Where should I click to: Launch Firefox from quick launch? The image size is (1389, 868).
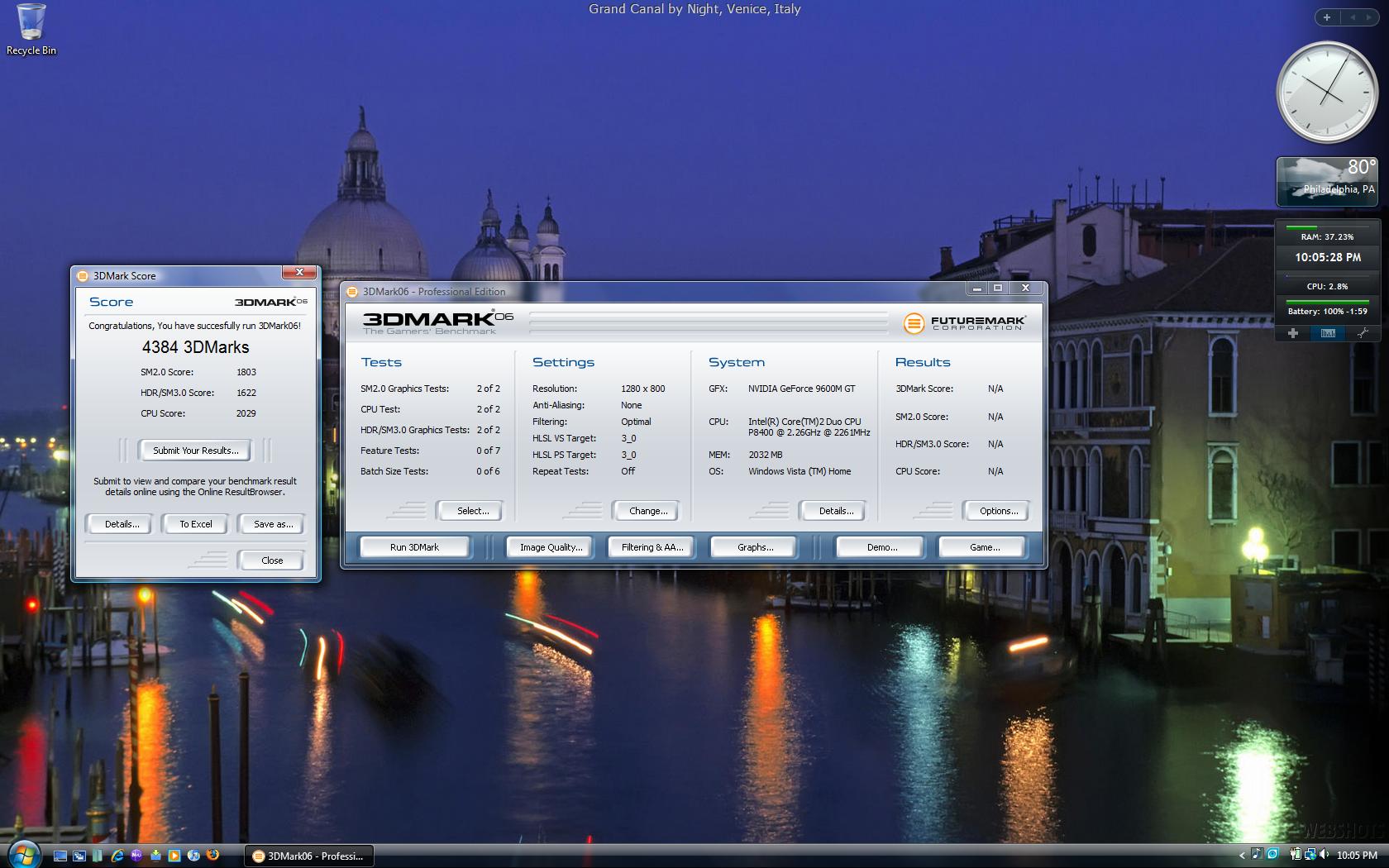212,855
